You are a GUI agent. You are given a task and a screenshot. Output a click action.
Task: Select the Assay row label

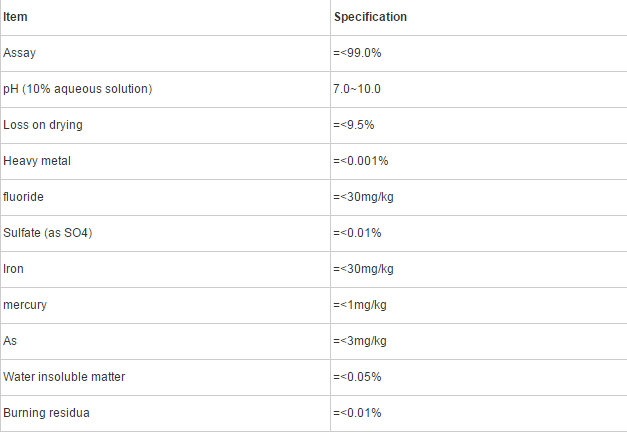point(19,53)
